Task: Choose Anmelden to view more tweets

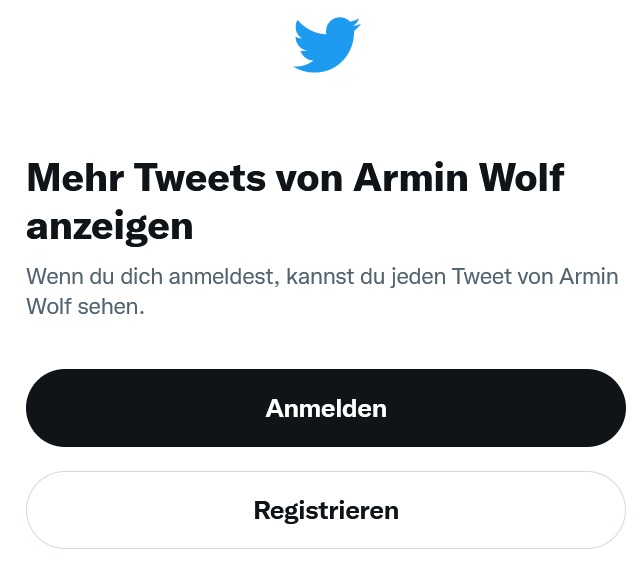Action: pyautogui.click(x=326, y=408)
